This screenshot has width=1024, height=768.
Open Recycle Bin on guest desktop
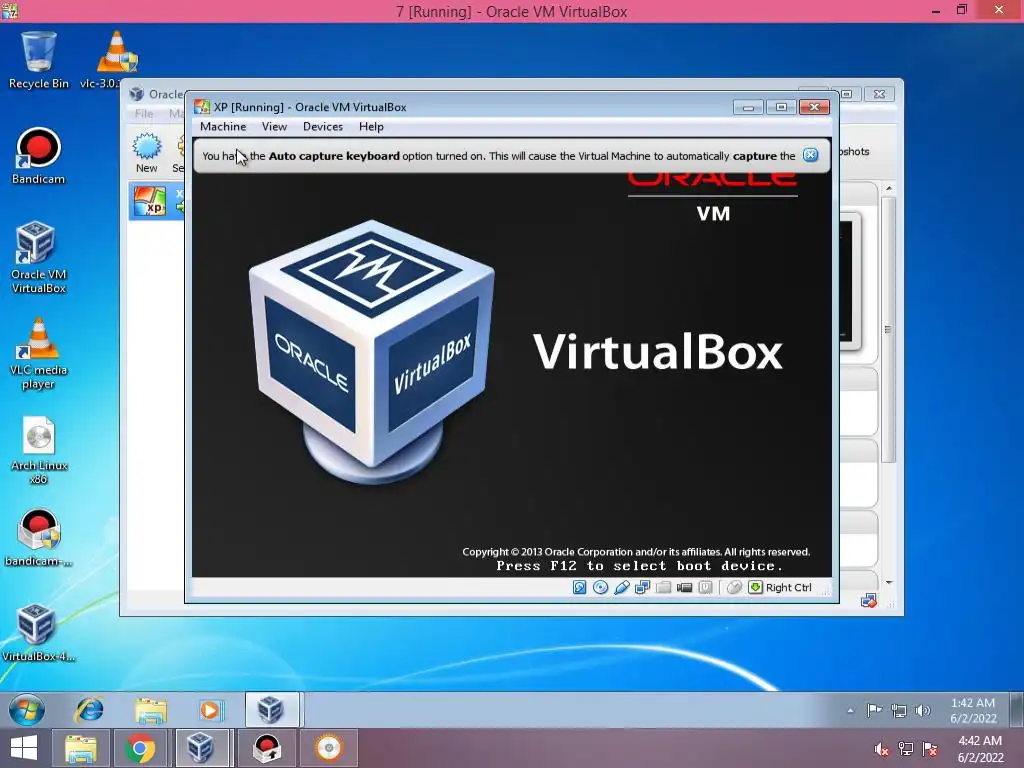point(39,60)
